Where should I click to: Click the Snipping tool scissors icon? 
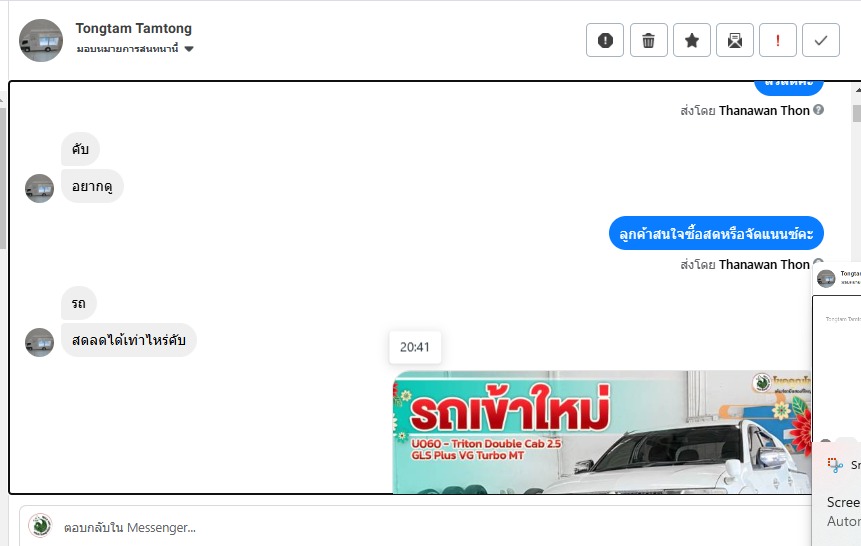[835, 465]
